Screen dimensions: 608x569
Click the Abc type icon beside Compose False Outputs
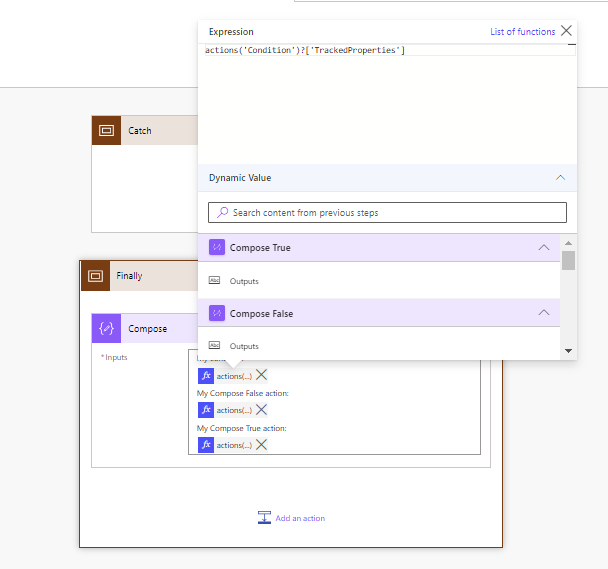214,345
